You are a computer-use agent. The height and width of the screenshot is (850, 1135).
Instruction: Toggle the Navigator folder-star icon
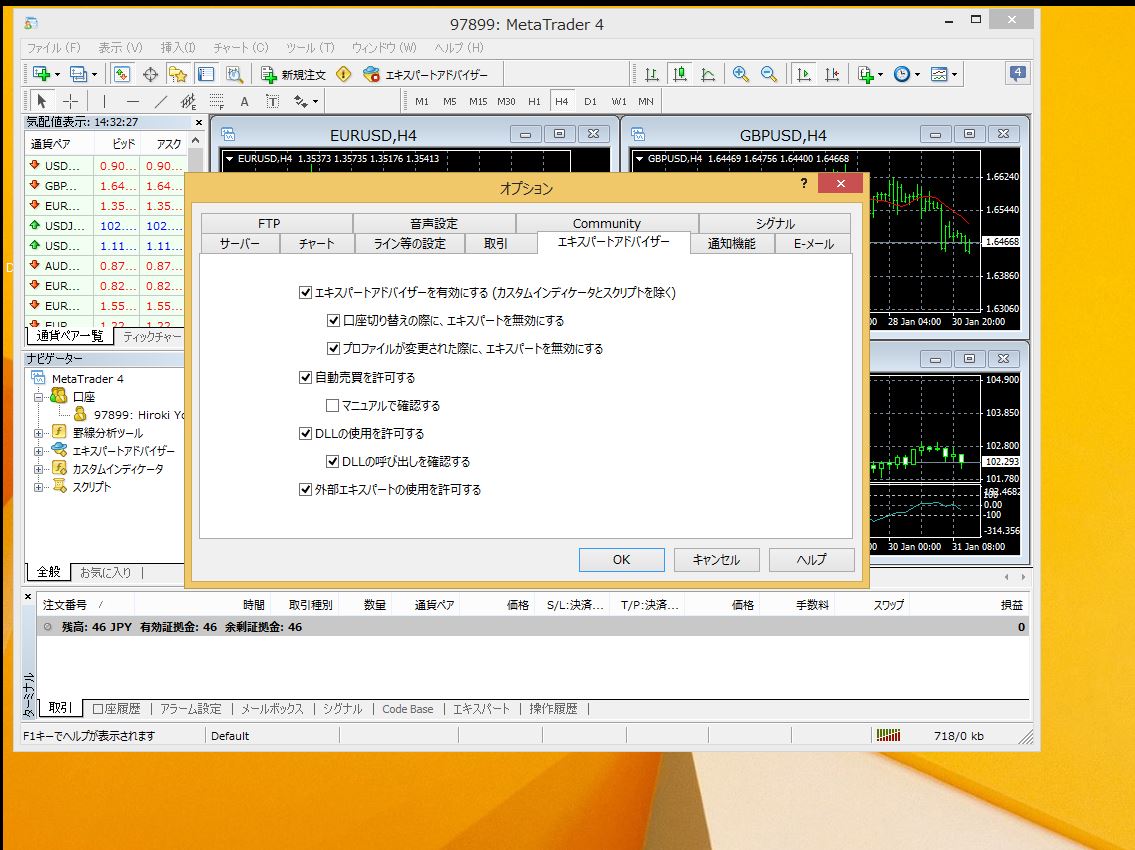point(178,74)
